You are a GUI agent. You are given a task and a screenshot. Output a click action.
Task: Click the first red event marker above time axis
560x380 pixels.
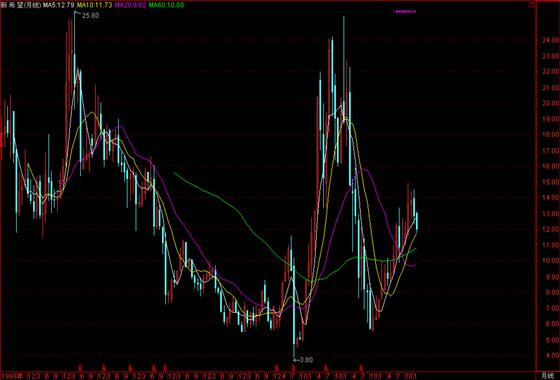click(x=81, y=368)
